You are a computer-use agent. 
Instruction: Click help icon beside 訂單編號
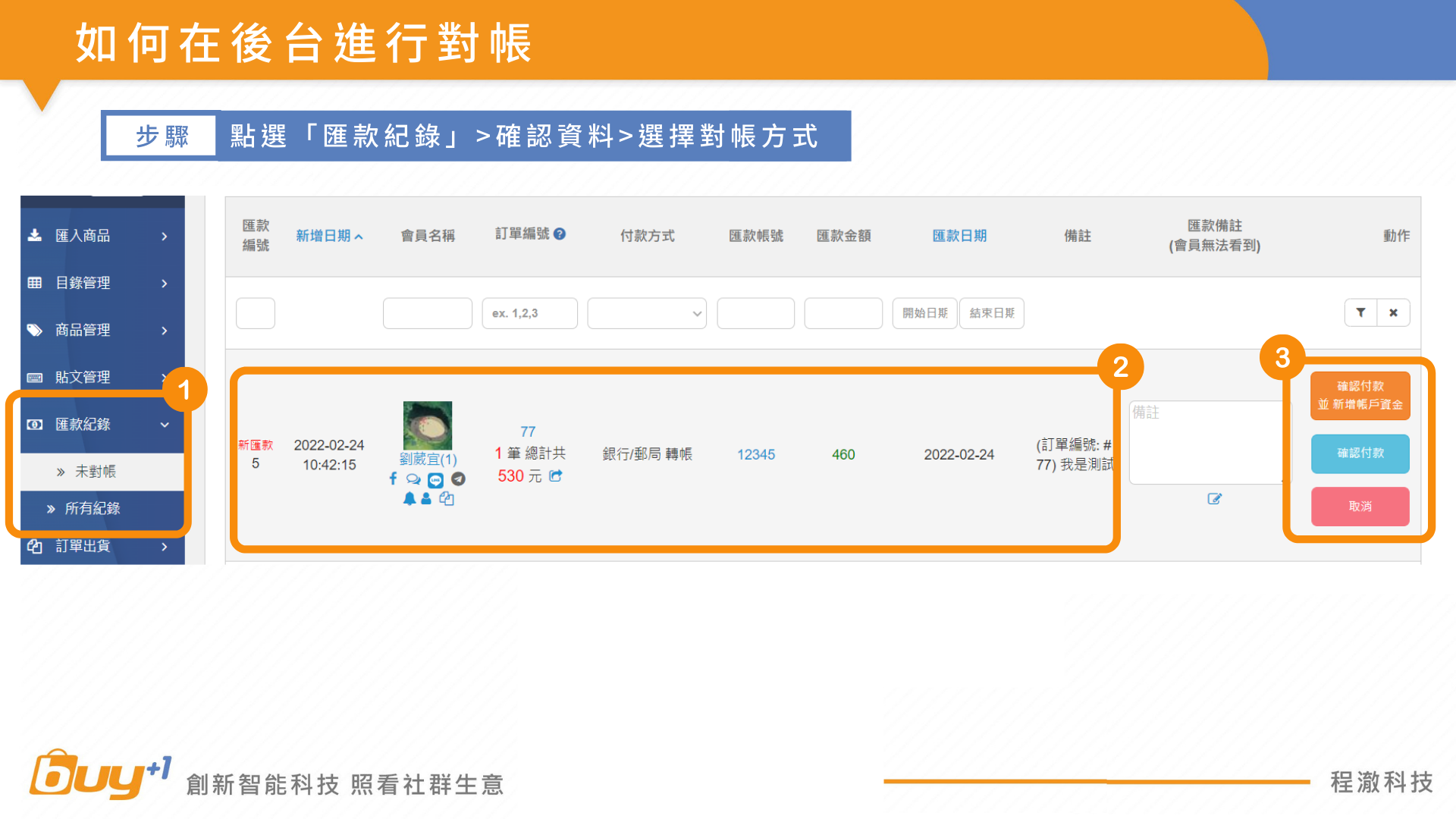tap(560, 234)
